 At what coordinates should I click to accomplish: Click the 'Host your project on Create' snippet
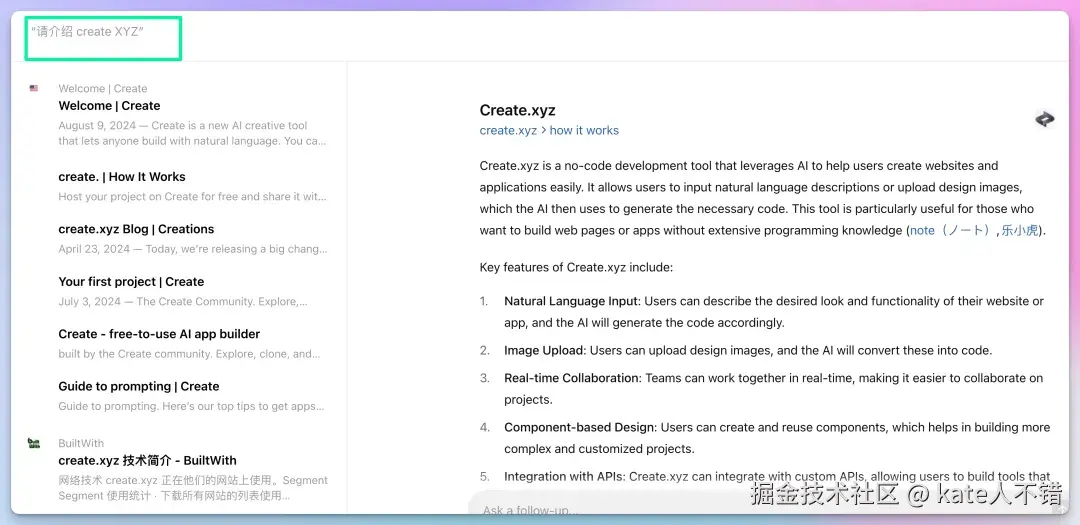coord(193,196)
